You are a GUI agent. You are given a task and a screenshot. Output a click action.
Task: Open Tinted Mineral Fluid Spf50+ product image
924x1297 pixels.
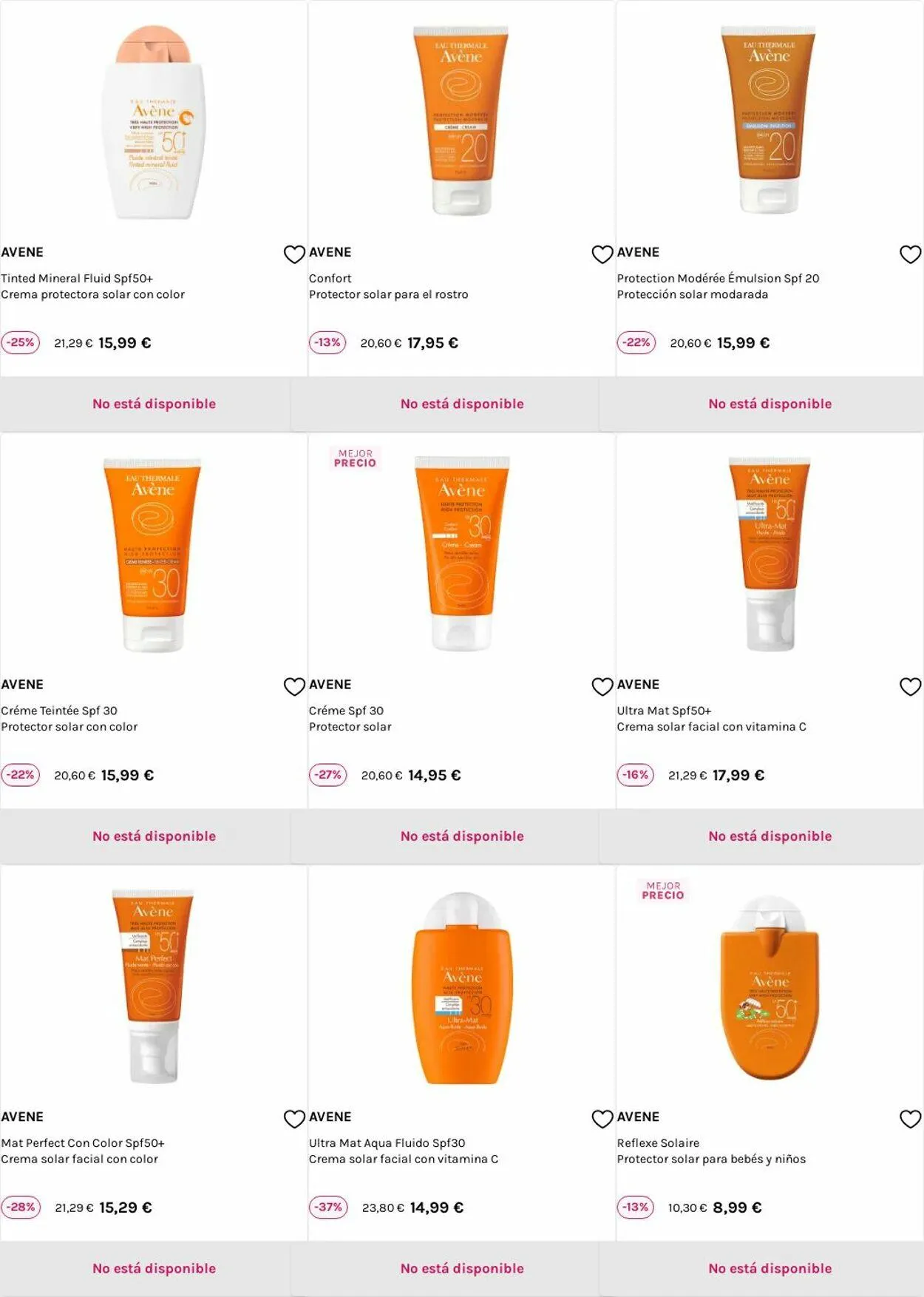(x=154, y=122)
